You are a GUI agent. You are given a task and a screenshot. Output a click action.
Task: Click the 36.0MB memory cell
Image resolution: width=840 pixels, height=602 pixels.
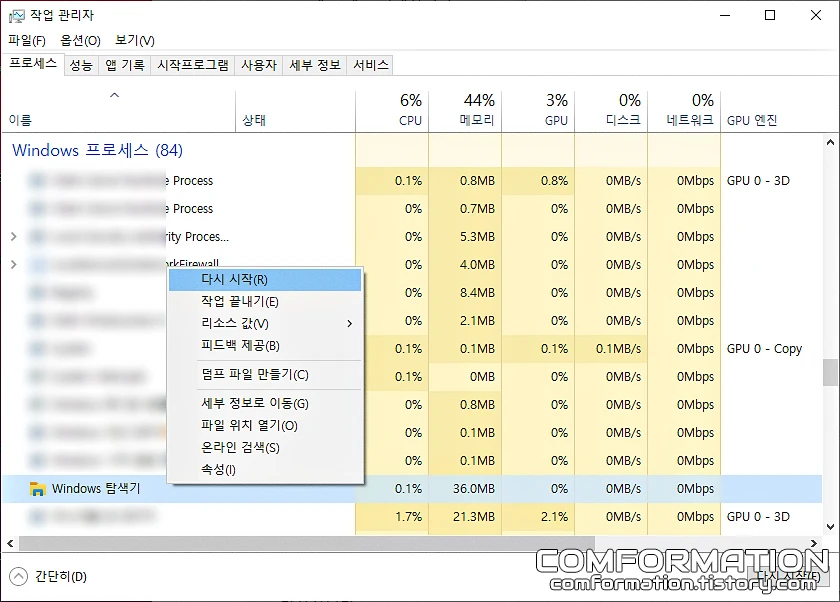(x=465, y=488)
